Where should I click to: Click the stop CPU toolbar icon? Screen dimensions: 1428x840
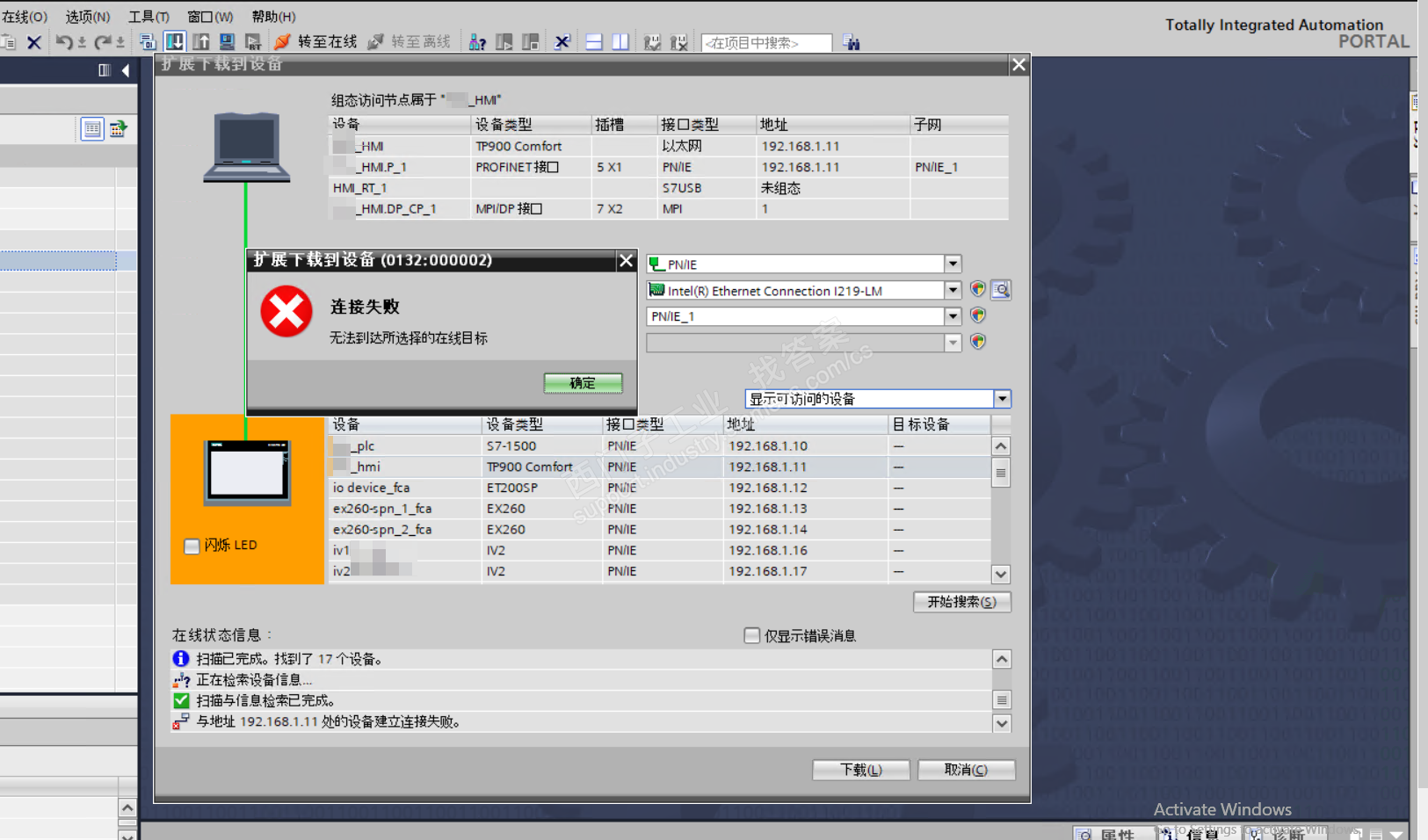coord(531,42)
